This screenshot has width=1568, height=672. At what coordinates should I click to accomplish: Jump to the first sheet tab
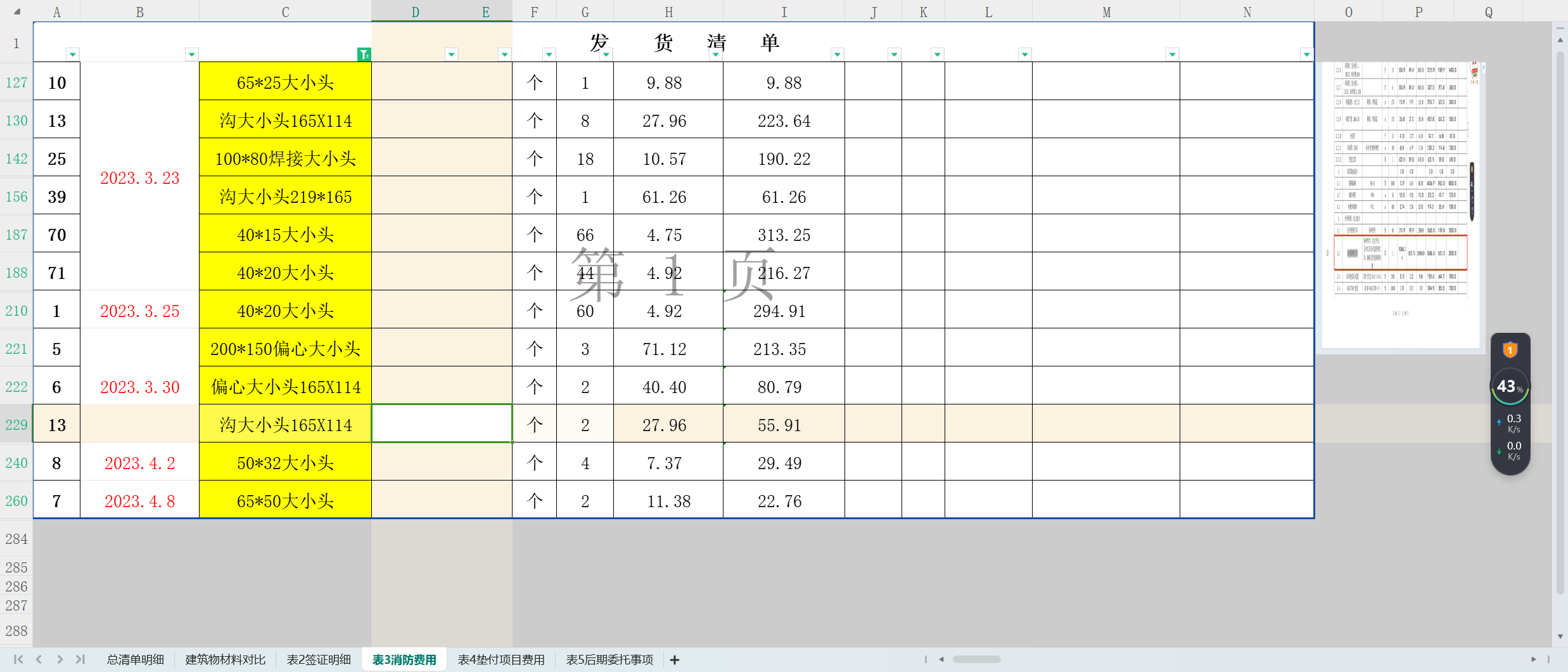18,659
